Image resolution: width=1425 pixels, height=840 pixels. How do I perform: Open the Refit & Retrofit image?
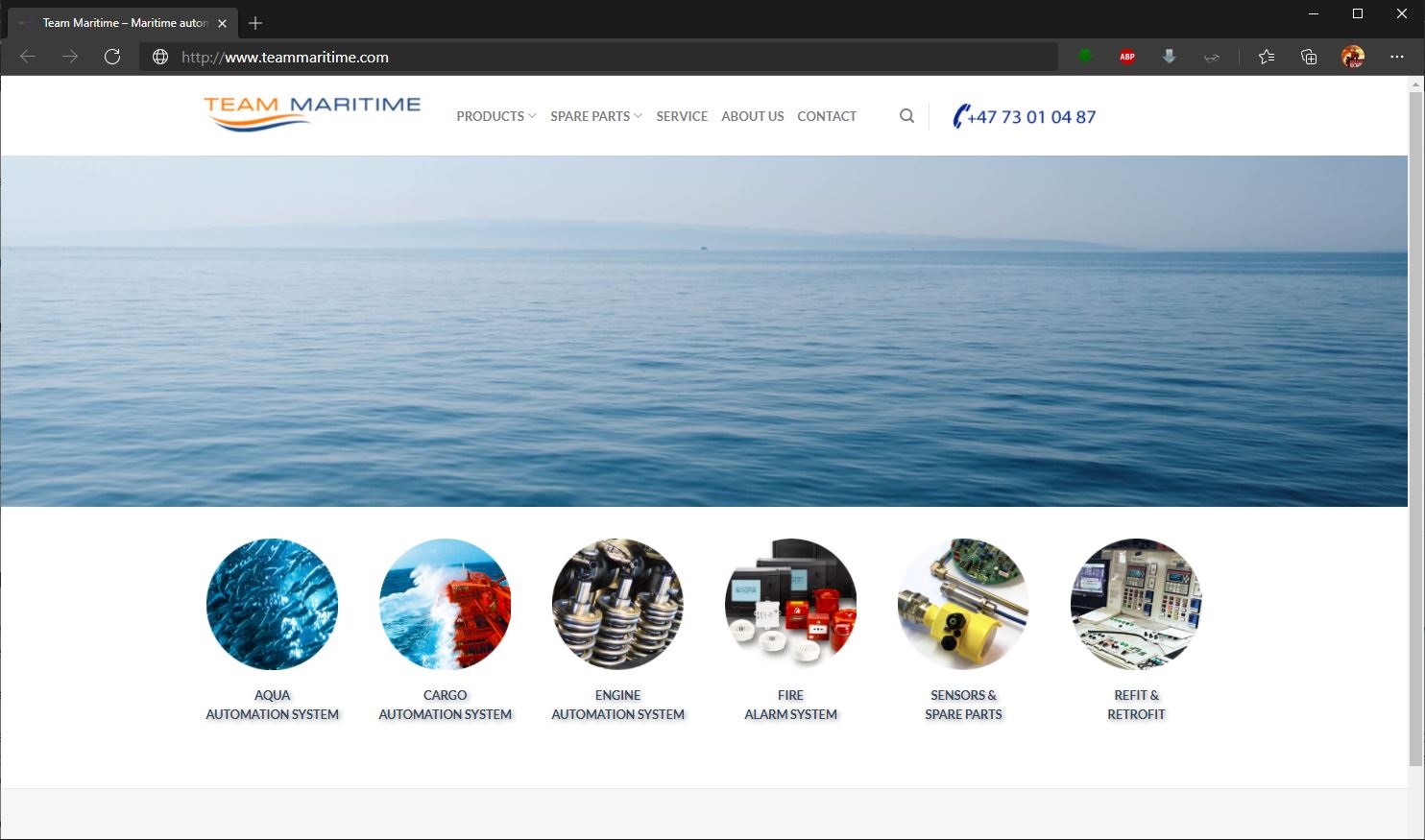pos(1136,604)
